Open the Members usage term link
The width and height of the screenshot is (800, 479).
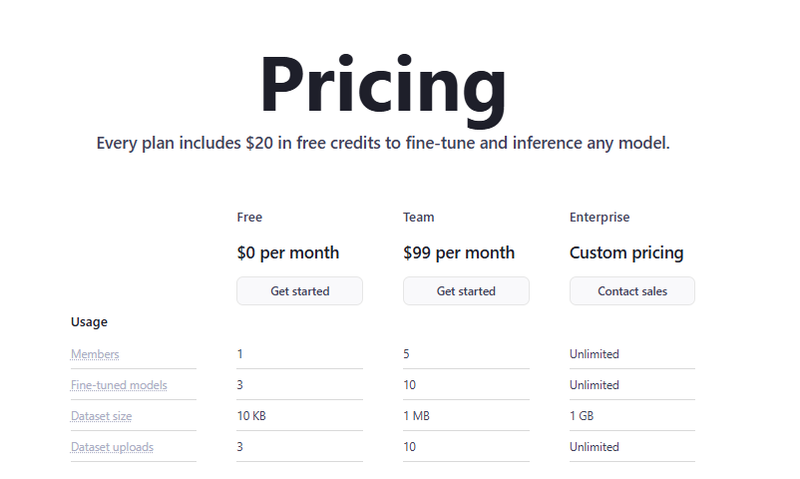point(95,354)
